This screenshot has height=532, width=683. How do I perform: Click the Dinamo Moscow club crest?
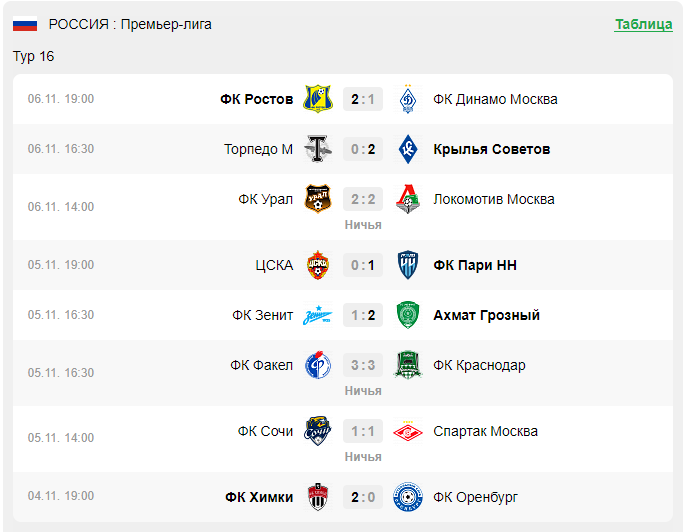pos(408,99)
